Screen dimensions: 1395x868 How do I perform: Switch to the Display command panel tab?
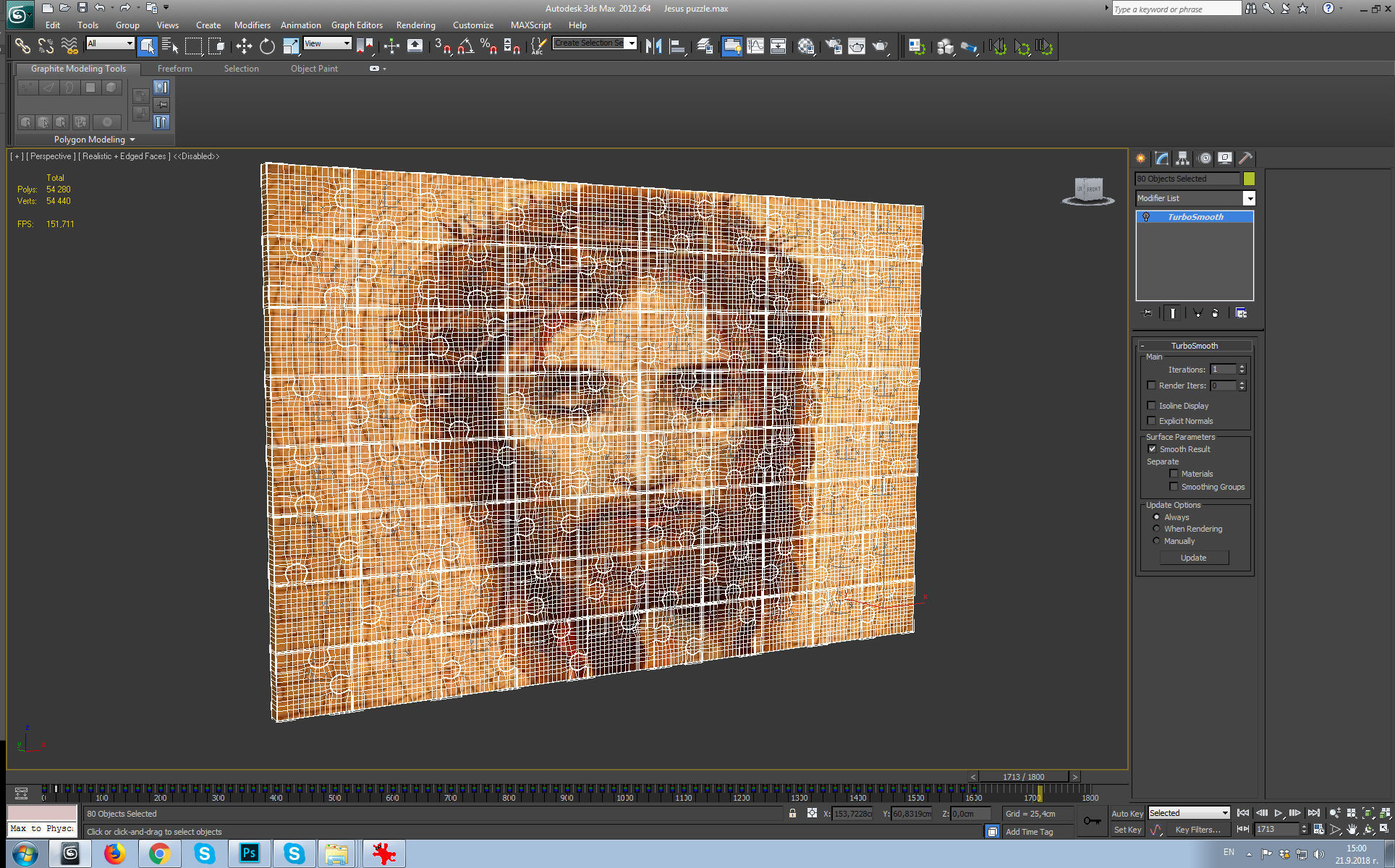(1224, 158)
